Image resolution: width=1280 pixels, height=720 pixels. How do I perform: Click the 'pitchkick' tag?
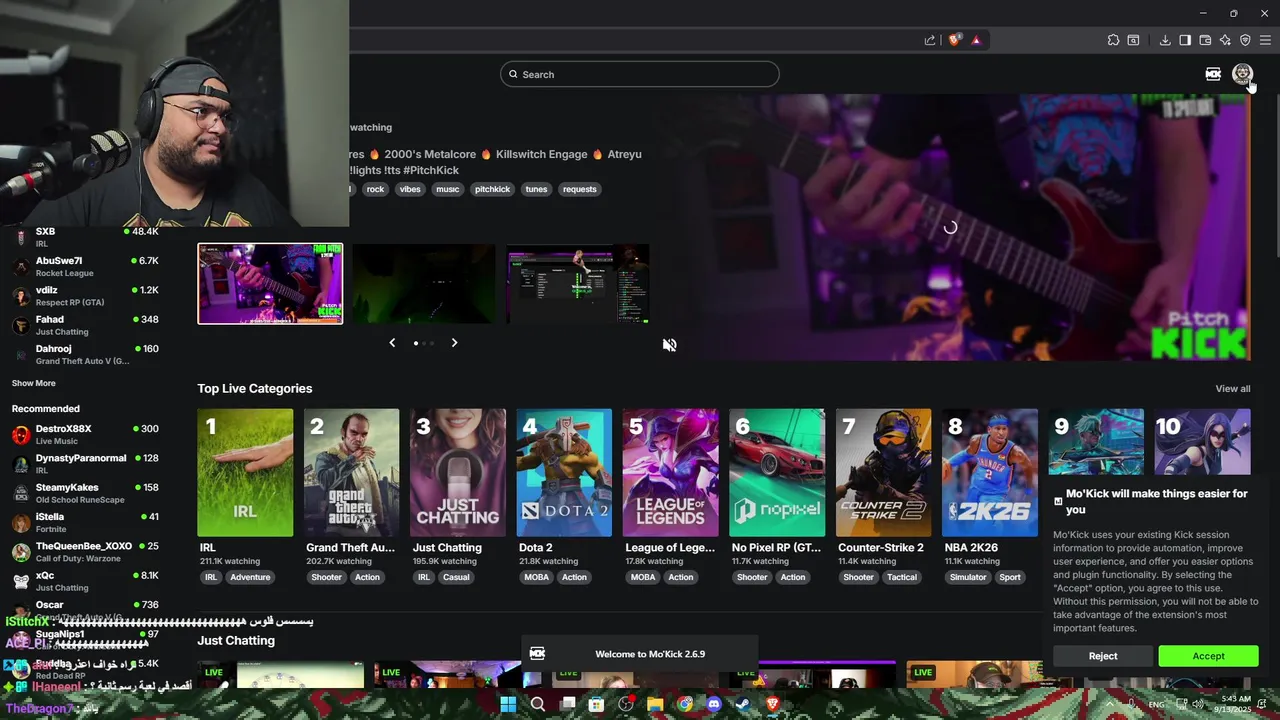pos(492,189)
